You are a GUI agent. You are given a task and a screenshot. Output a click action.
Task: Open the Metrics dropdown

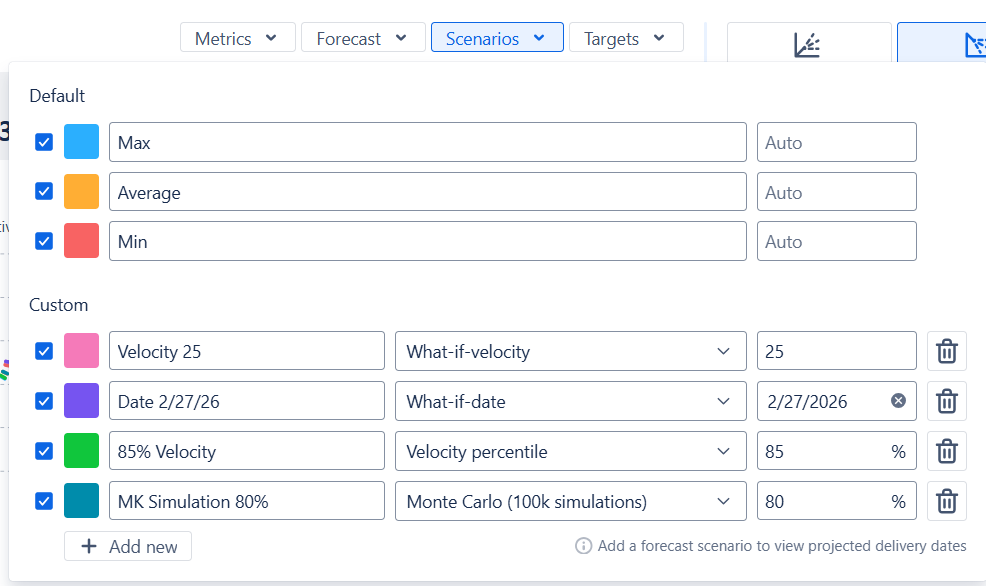click(237, 37)
